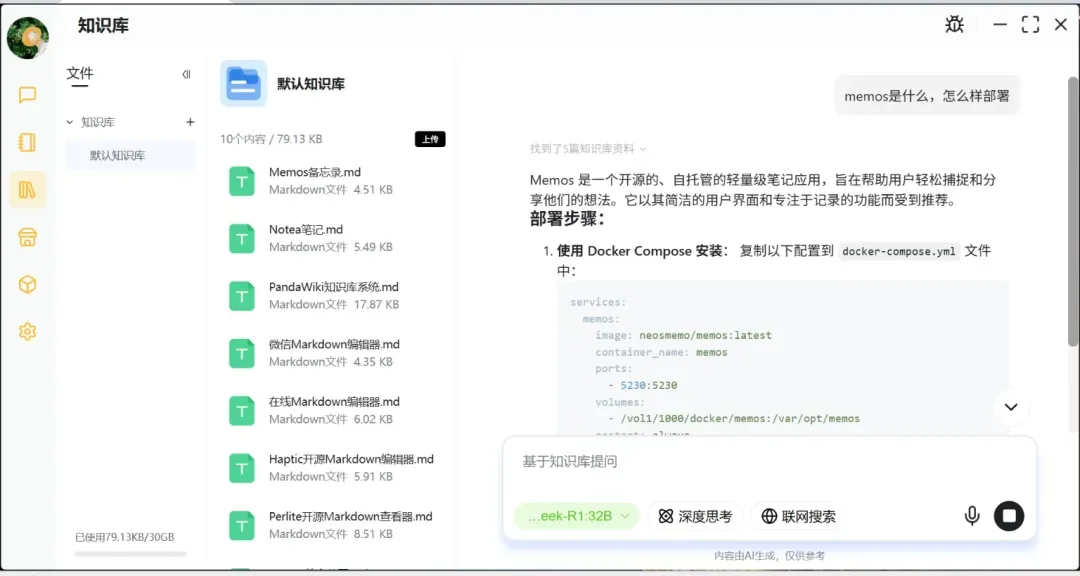Click the file icon of PandaWiki知识库系统.md

pos(242,296)
